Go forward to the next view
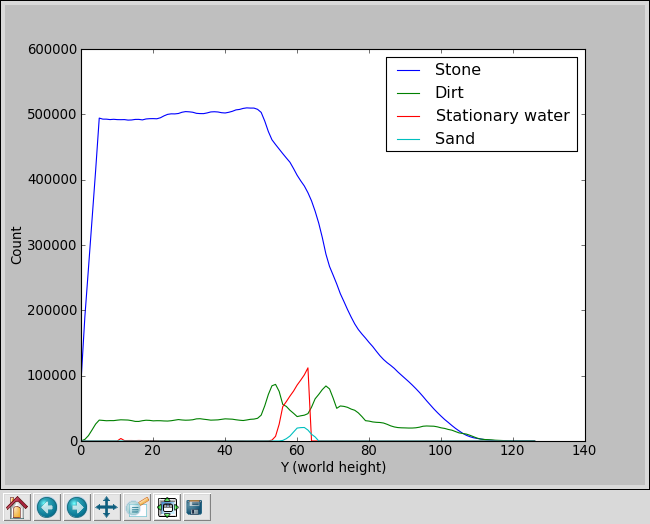 [77, 507]
